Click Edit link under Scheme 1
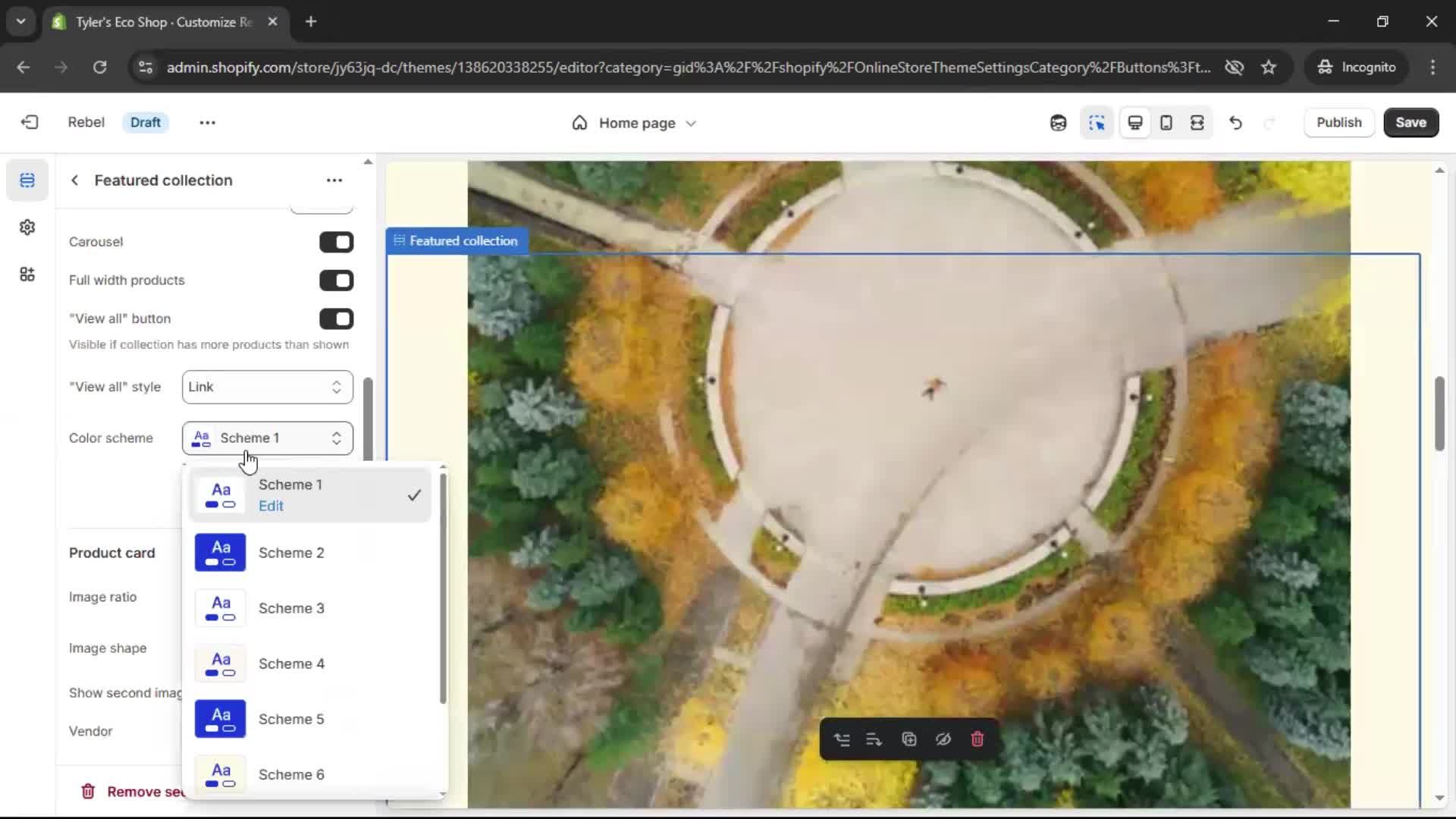 (x=271, y=506)
